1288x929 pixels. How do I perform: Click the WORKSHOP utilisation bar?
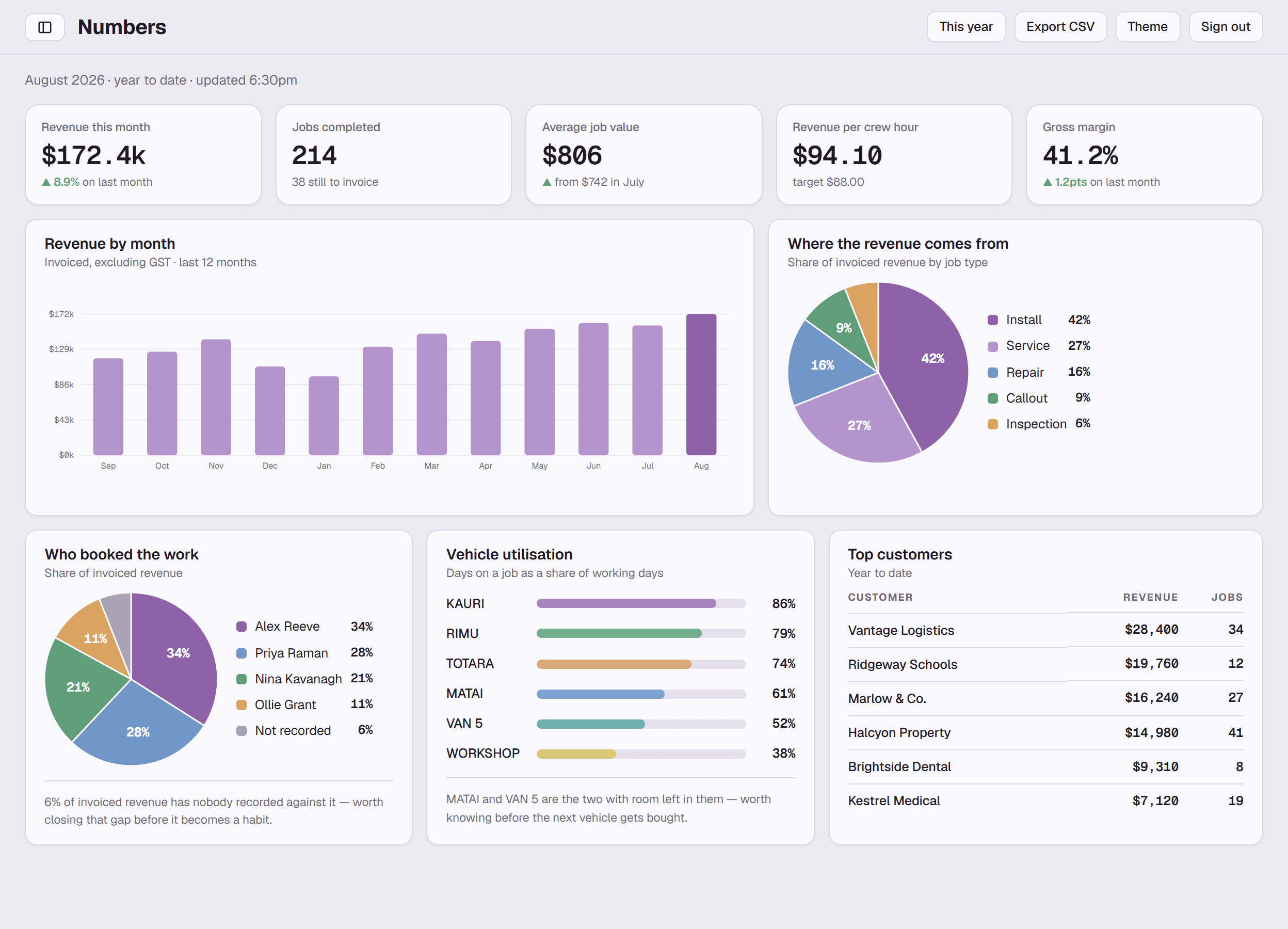(640, 754)
